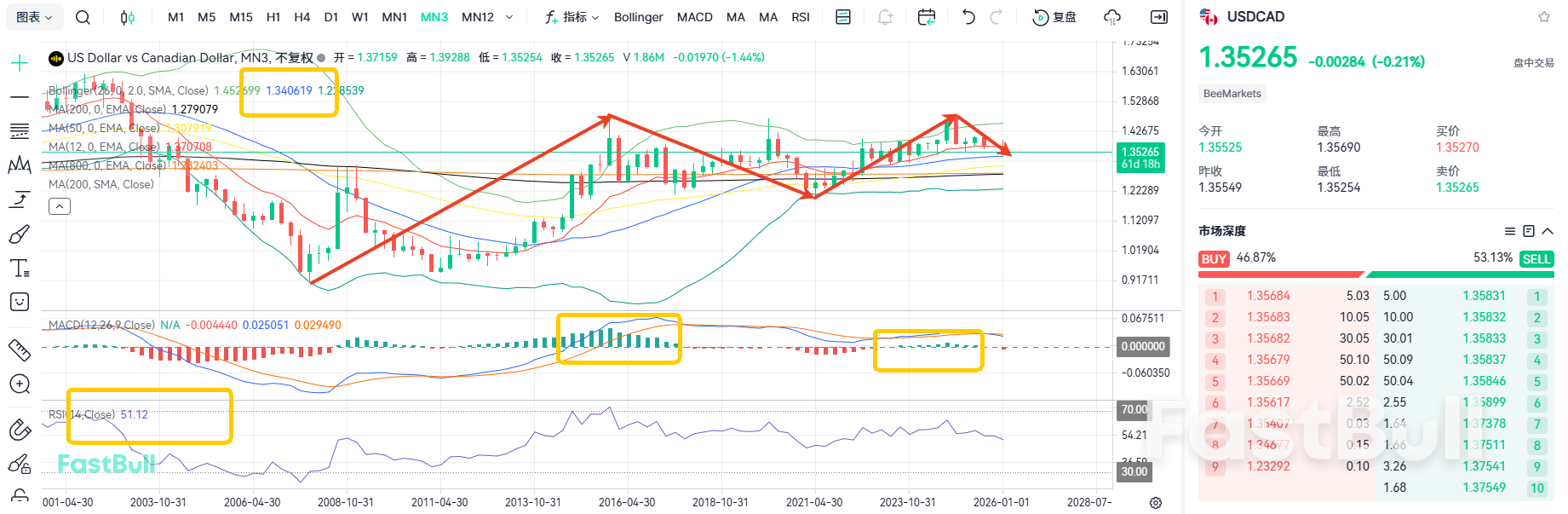Choose the ruler measure tool
The width and height of the screenshot is (1568, 514).
coord(20,349)
